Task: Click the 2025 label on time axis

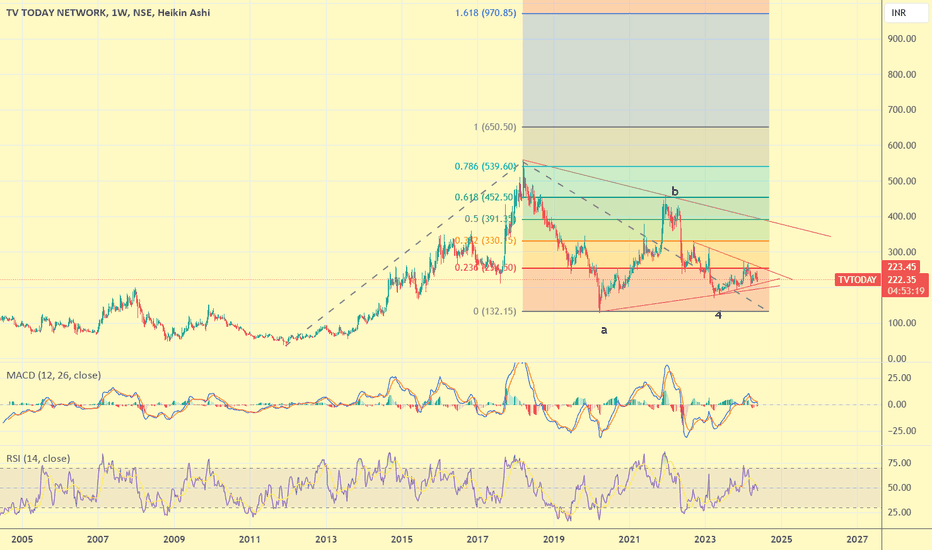Action: point(781,539)
